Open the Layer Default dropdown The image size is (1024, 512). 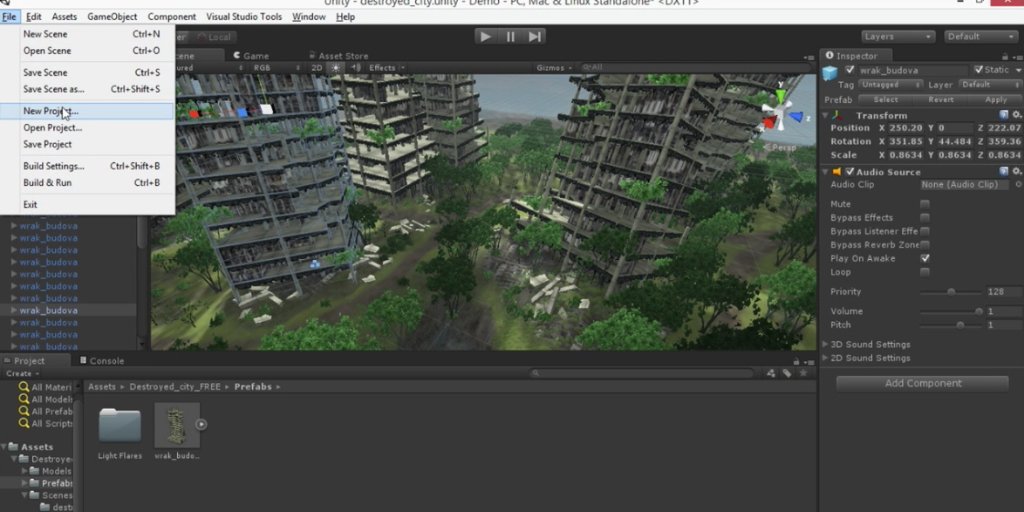pyautogui.click(x=989, y=85)
